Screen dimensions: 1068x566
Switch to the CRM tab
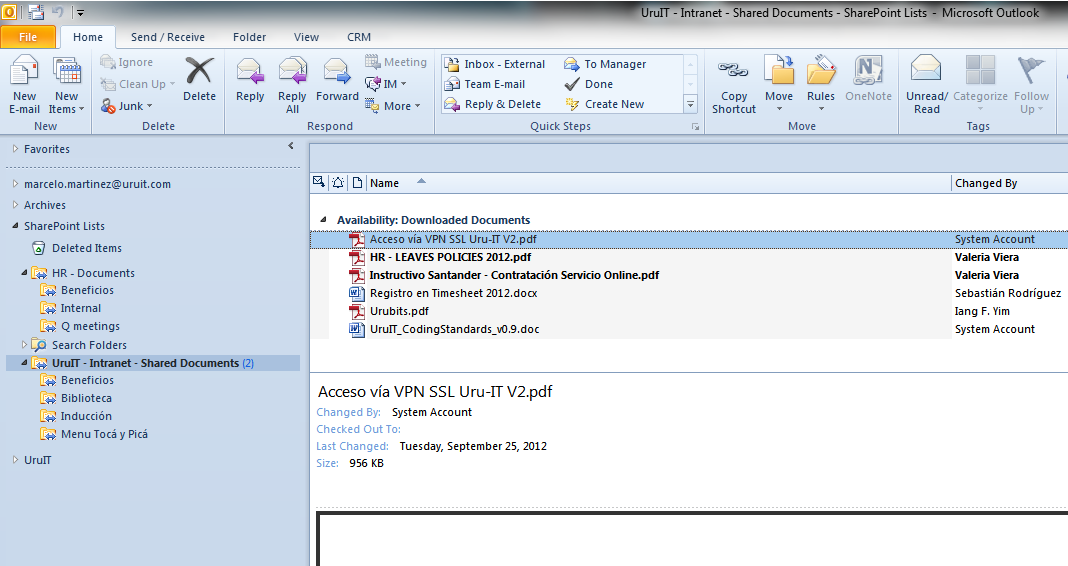pyautogui.click(x=359, y=37)
